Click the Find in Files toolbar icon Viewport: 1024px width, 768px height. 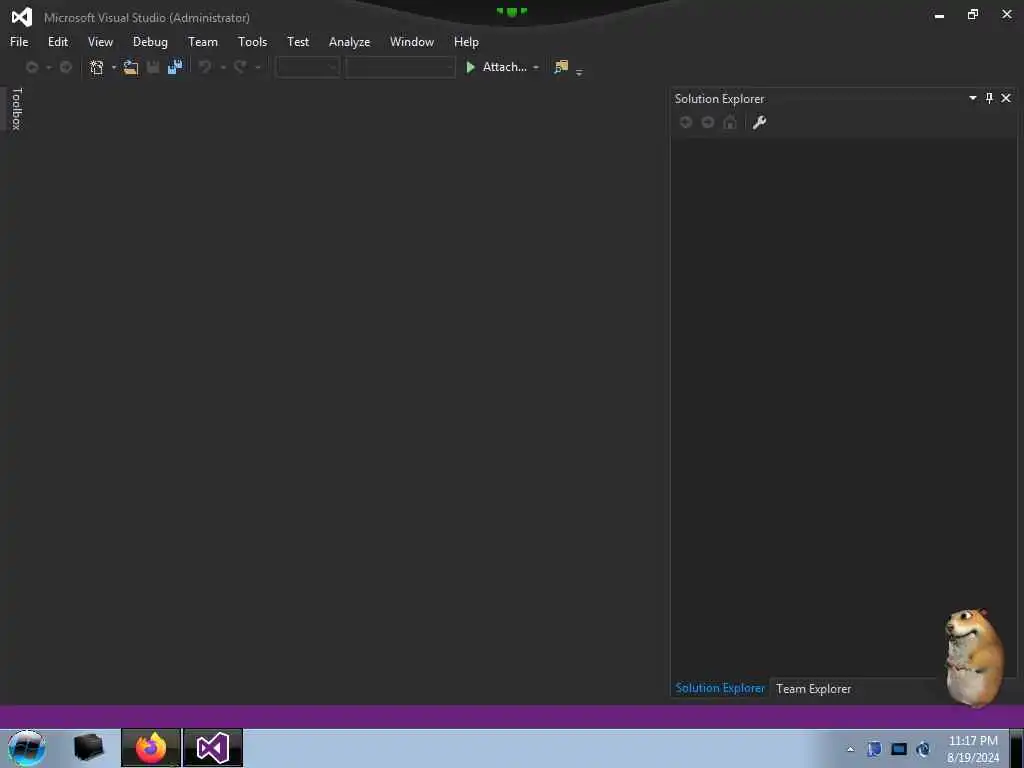[561, 67]
